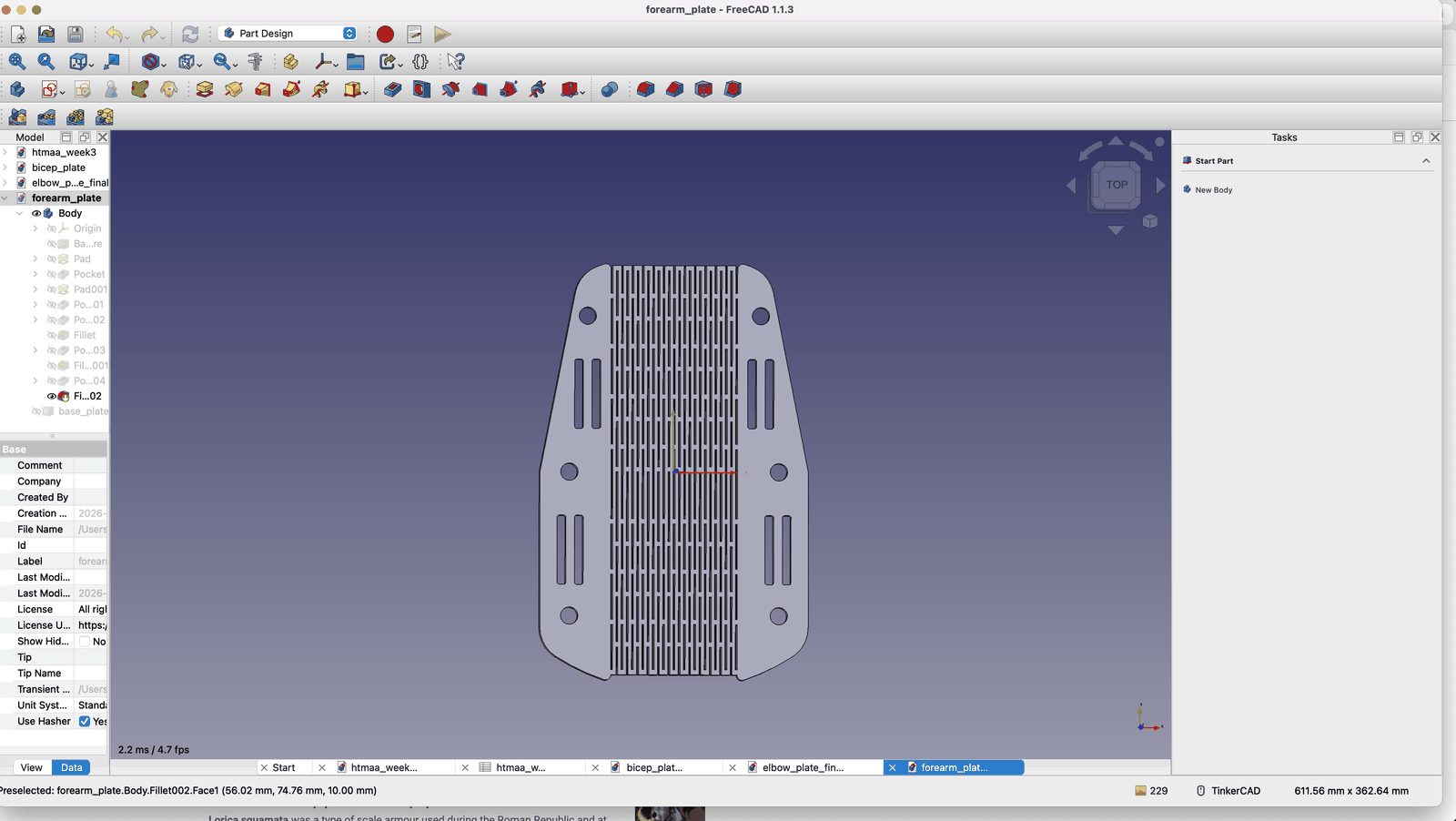Select the Pocket tool icon
The image size is (1456, 821).
(x=393, y=89)
